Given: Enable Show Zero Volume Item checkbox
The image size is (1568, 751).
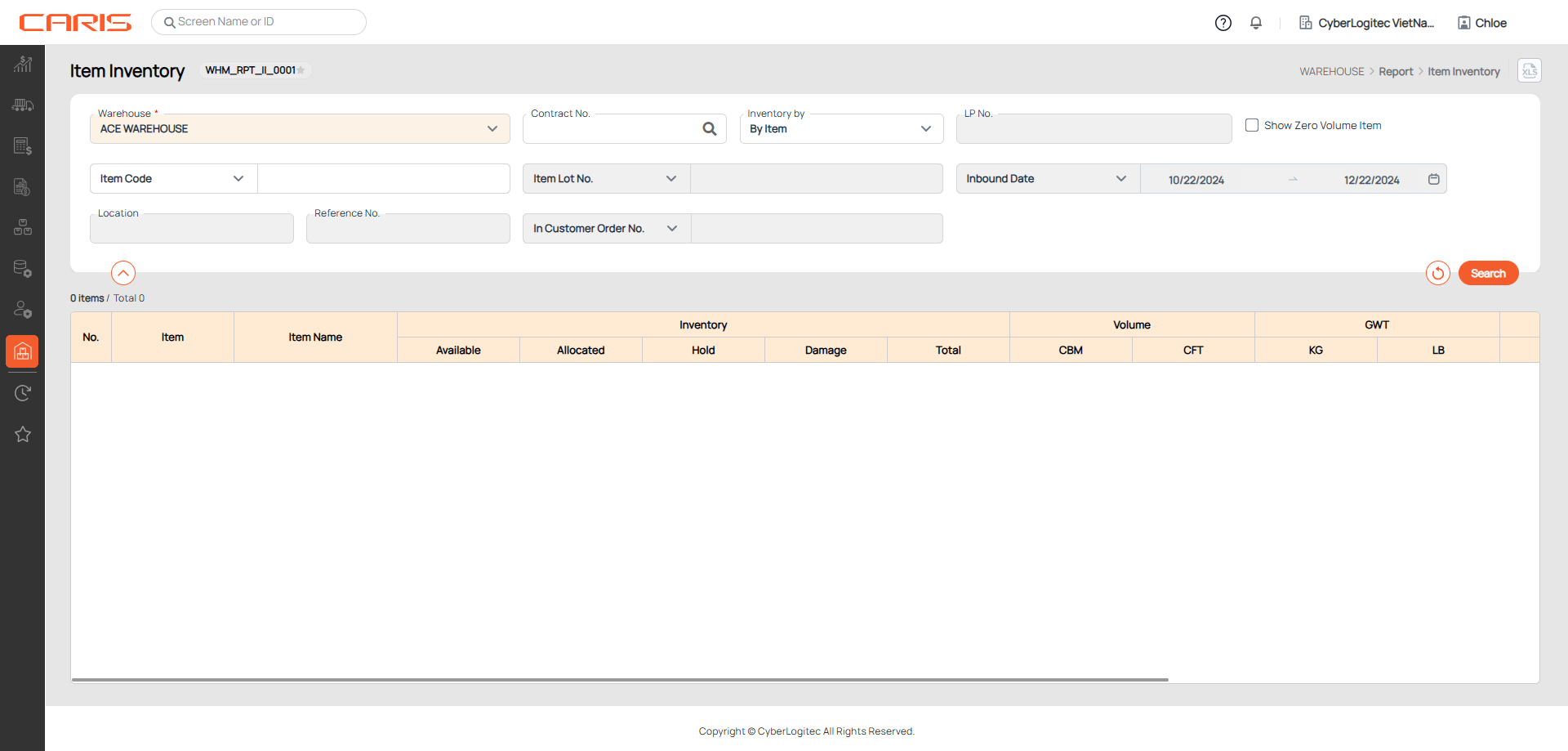Looking at the screenshot, I should tap(1251, 125).
